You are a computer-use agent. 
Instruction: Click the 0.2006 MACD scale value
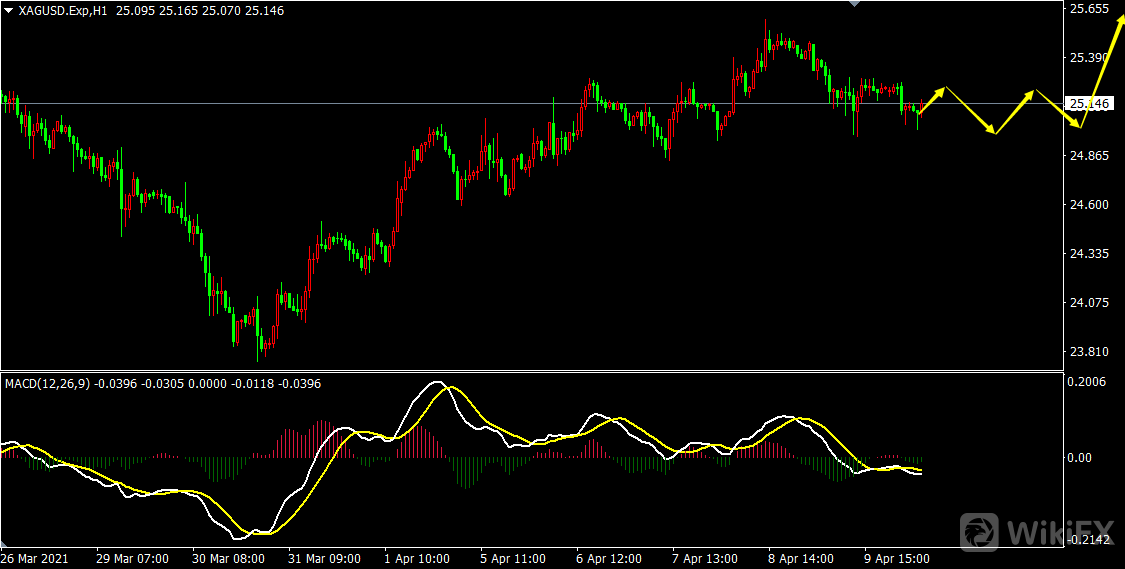[1089, 382]
